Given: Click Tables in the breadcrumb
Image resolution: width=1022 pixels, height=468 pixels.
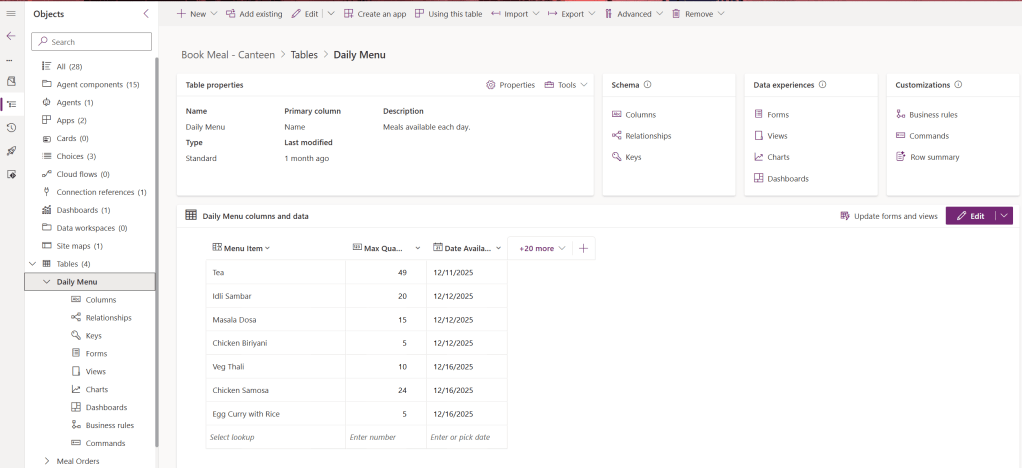Looking at the screenshot, I should (304, 55).
